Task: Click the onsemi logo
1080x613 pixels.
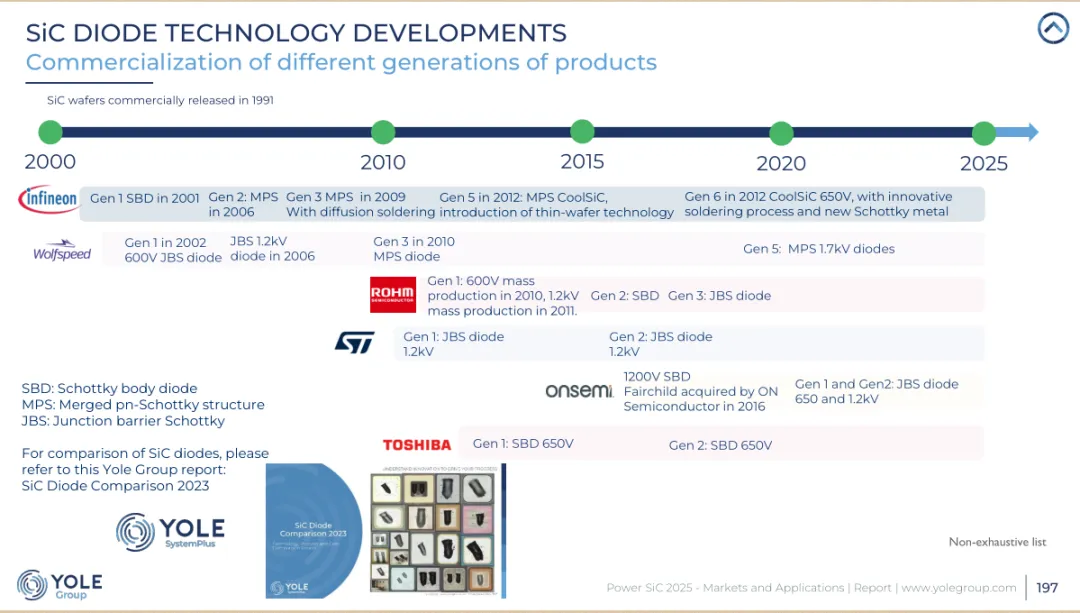Action: [579, 391]
